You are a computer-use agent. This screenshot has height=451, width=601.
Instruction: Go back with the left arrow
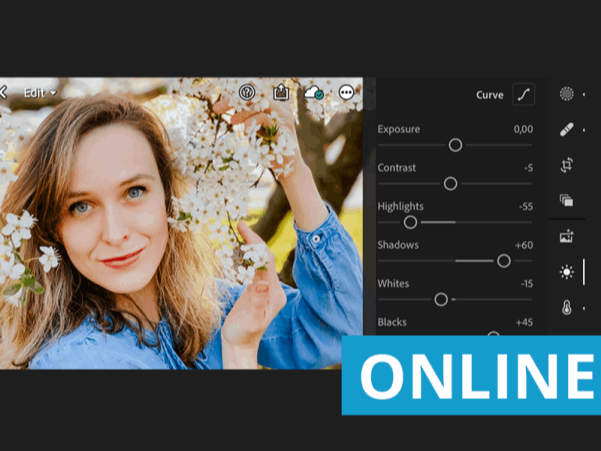[3, 92]
